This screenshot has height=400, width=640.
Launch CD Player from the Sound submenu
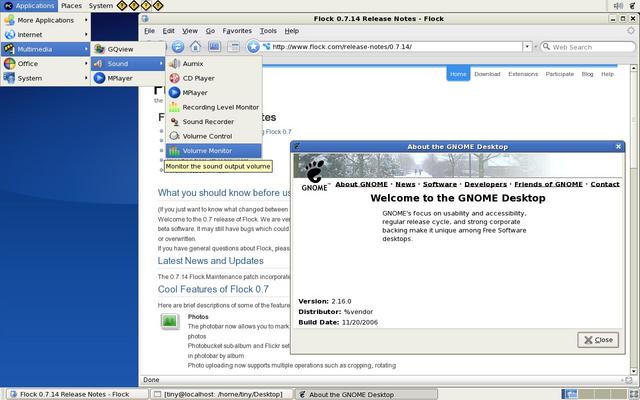[x=213, y=78]
